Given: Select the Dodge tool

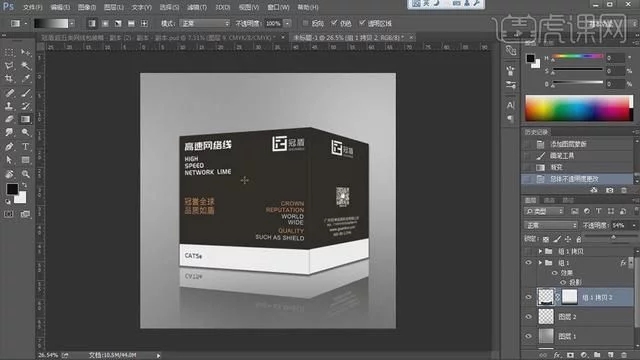Looking at the screenshot, I should [25, 132].
